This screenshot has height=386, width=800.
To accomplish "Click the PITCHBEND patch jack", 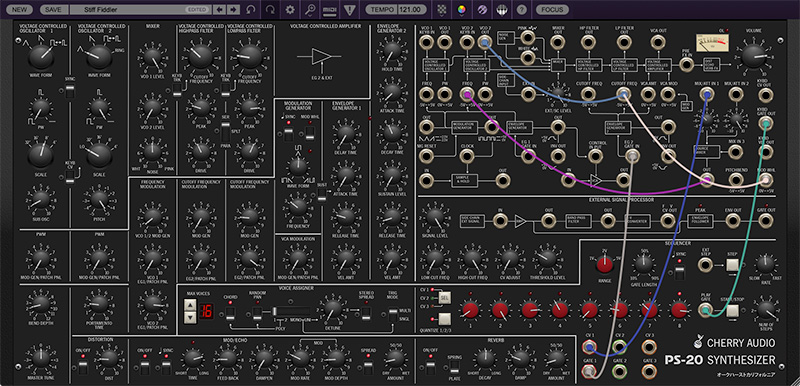I will pyautogui.click(x=735, y=179).
